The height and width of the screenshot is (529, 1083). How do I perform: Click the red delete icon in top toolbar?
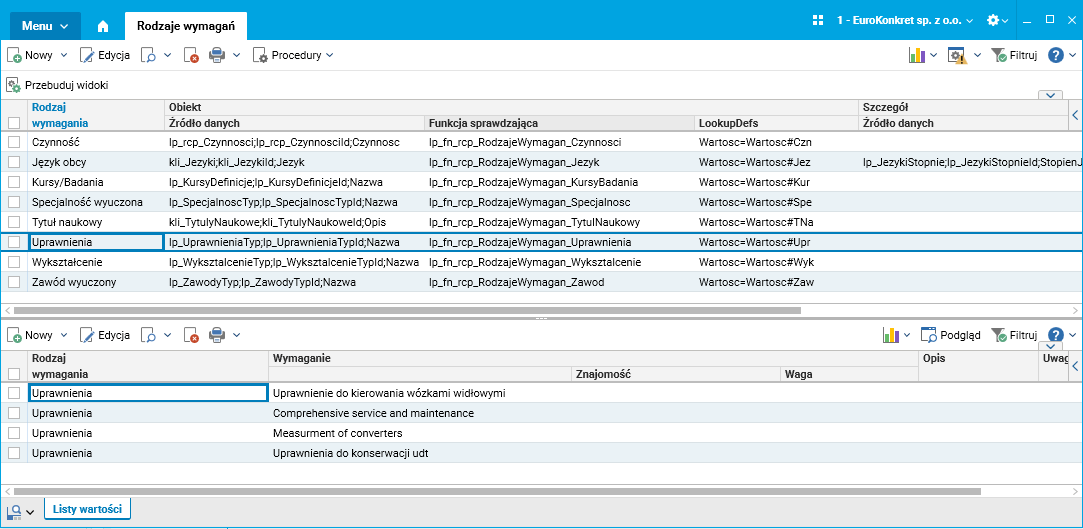[x=191, y=56]
